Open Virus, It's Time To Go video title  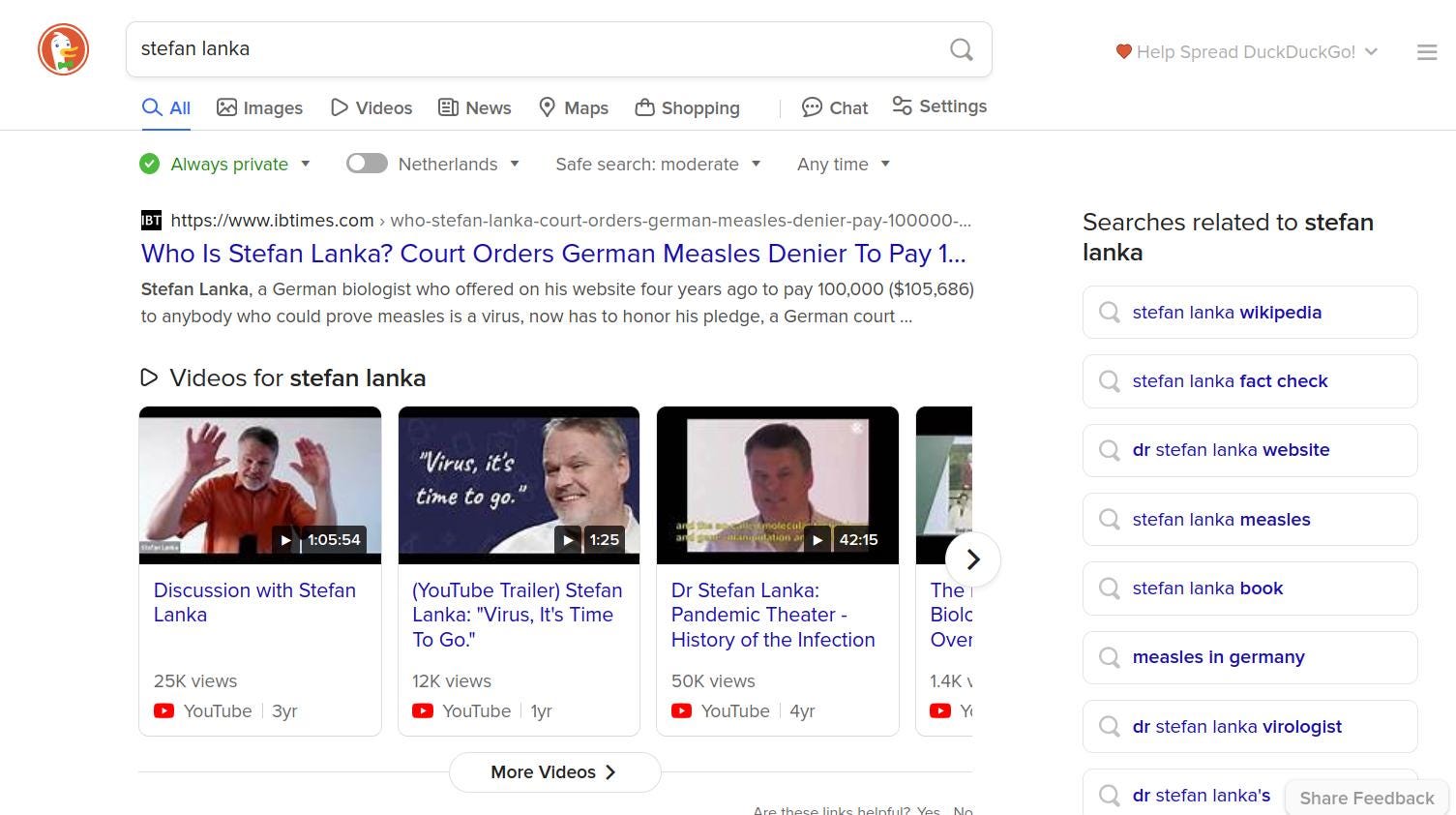click(518, 615)
